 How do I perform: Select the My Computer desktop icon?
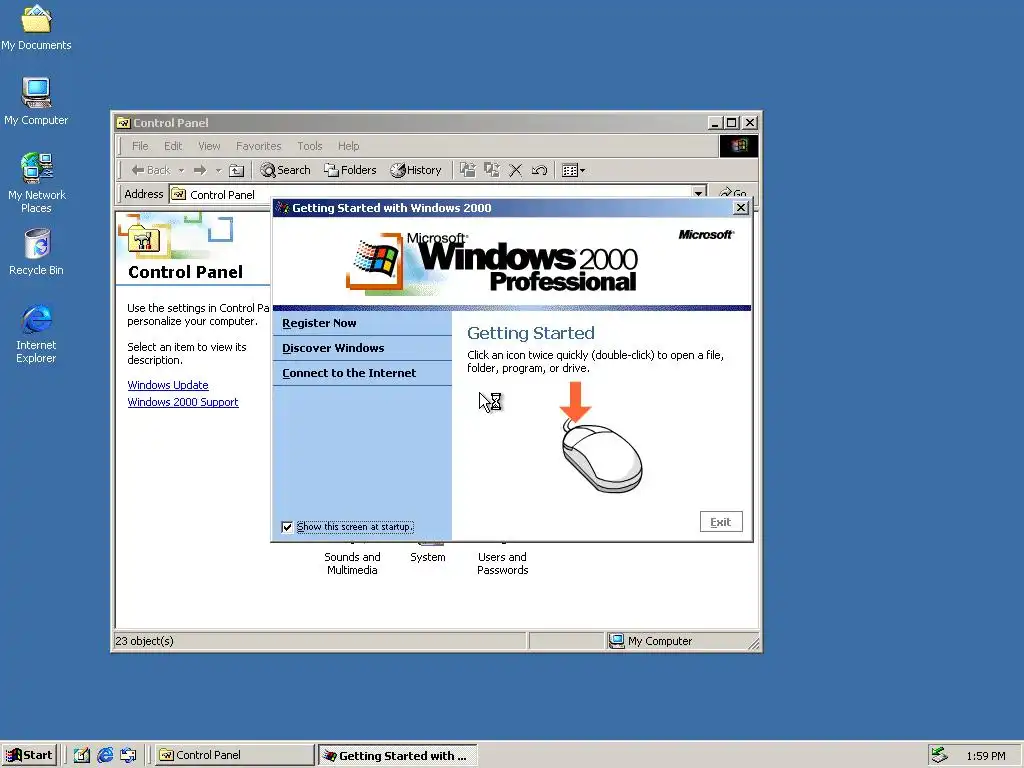tap(36, 101)
